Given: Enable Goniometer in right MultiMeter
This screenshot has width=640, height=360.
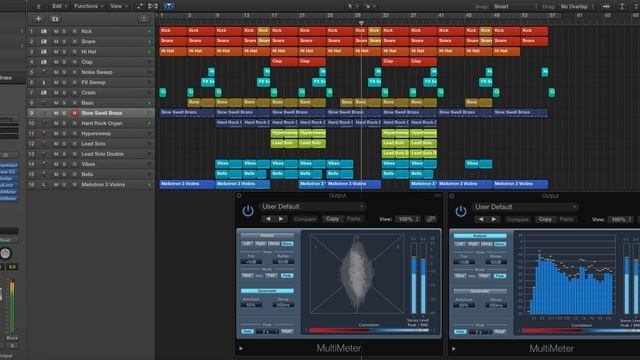Looking at the screenshot, I should [x=480, y=291].
